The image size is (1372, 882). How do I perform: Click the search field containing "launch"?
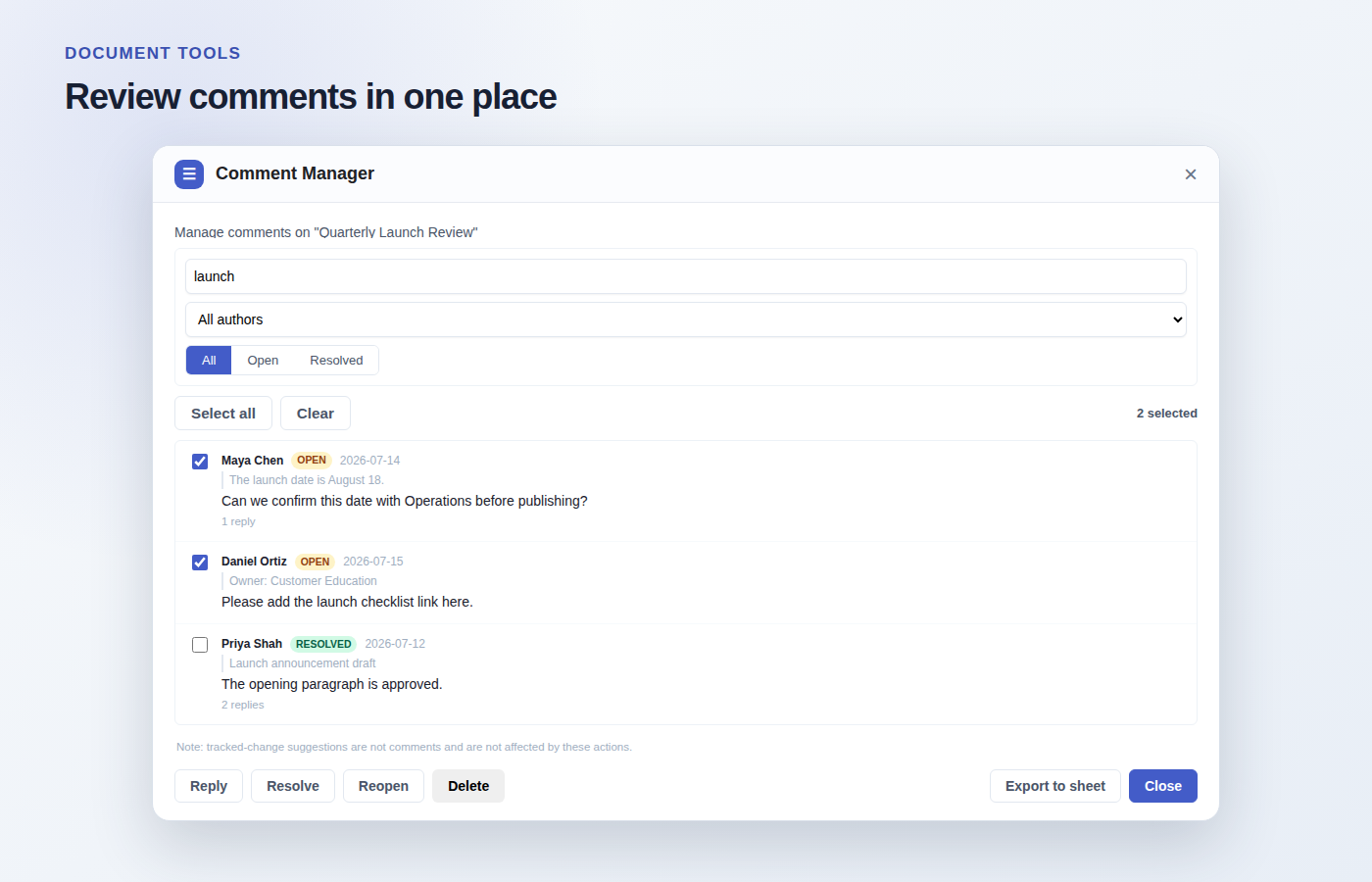pyautogui.click(x=686, y=276)
